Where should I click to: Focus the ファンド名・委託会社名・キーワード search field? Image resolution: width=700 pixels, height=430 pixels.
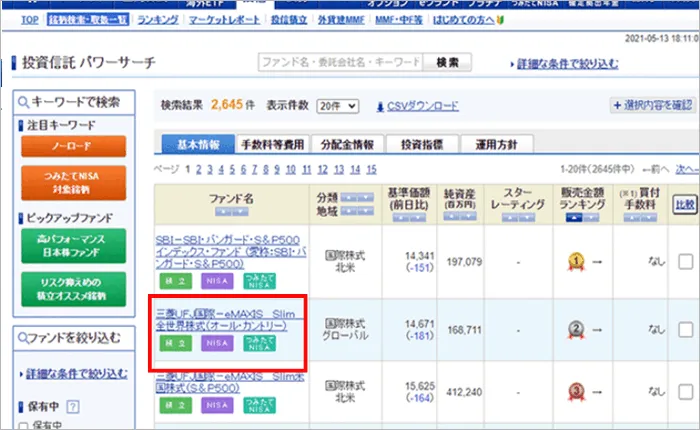pos(340,63)
